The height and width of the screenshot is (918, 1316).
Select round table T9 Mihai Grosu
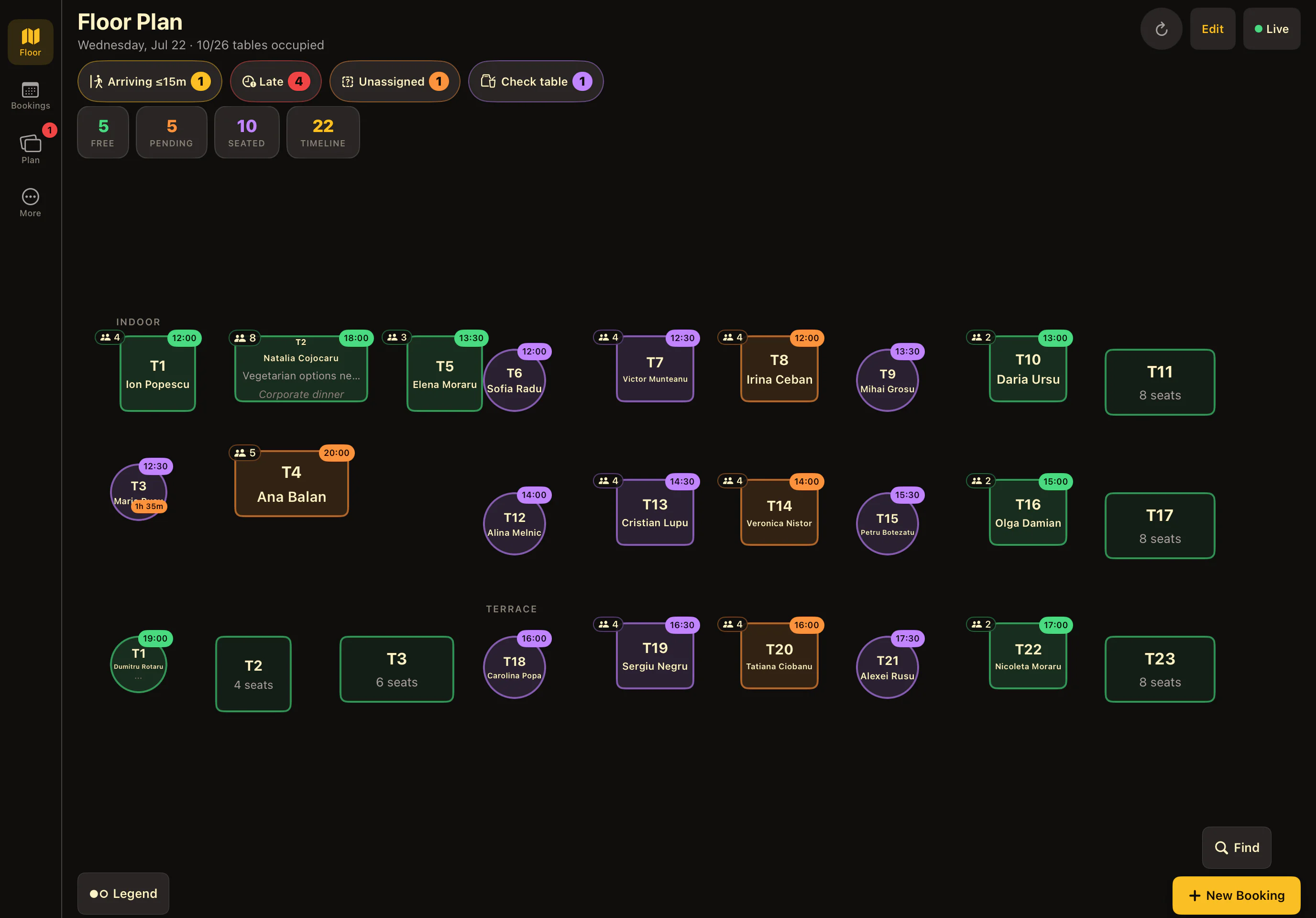click(x=887, y=381)
